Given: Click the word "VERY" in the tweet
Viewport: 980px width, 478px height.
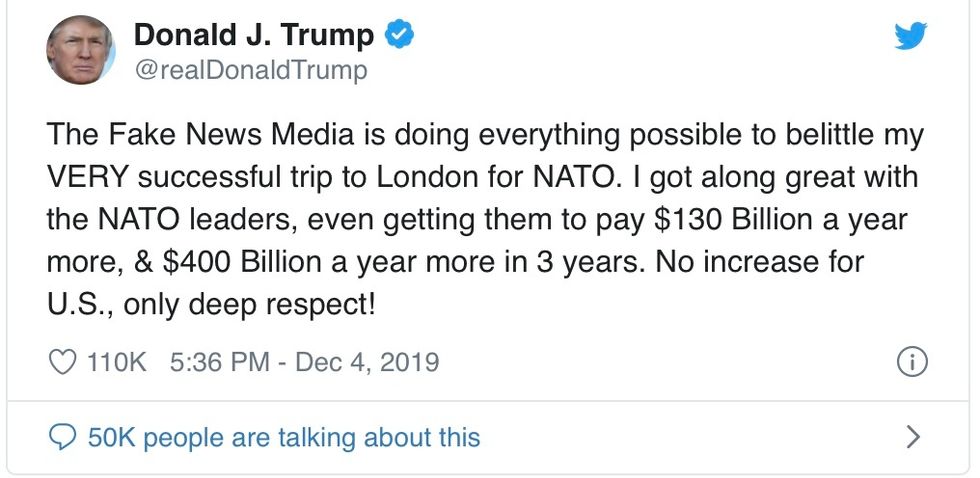Looking at the screenshot, I should click(x=88, y=177).
